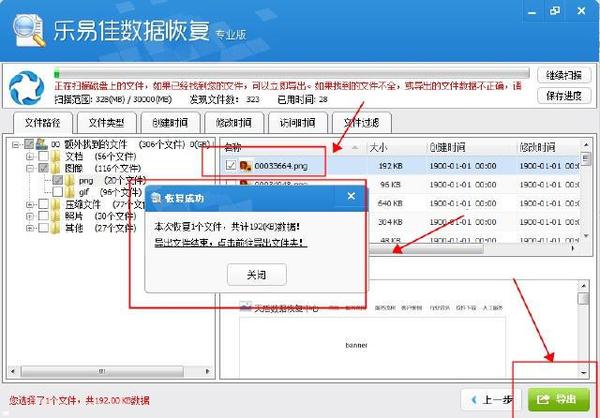Check the 其他 folder checkbox
Screen dimensions: 600x418
[x=44, y=228]
